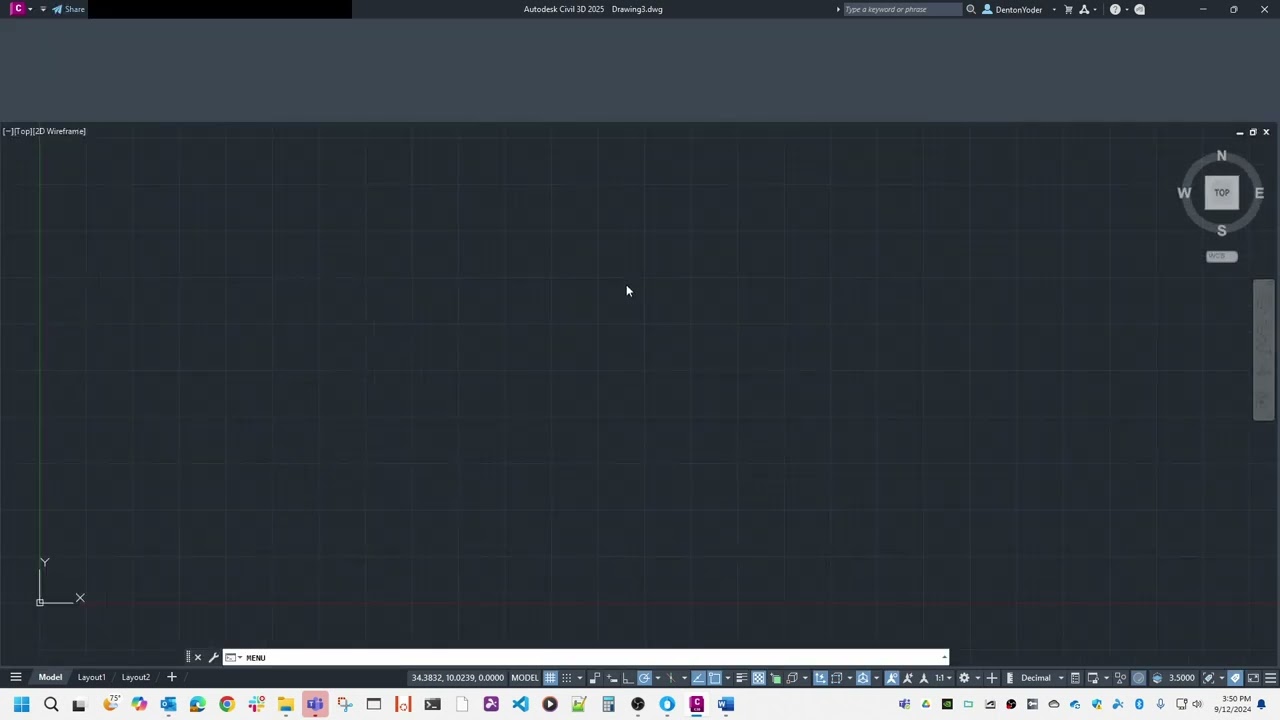Click the TOP face of the ViewCube
Screen dimensions: 1280x720
(x=1221, y=193)
